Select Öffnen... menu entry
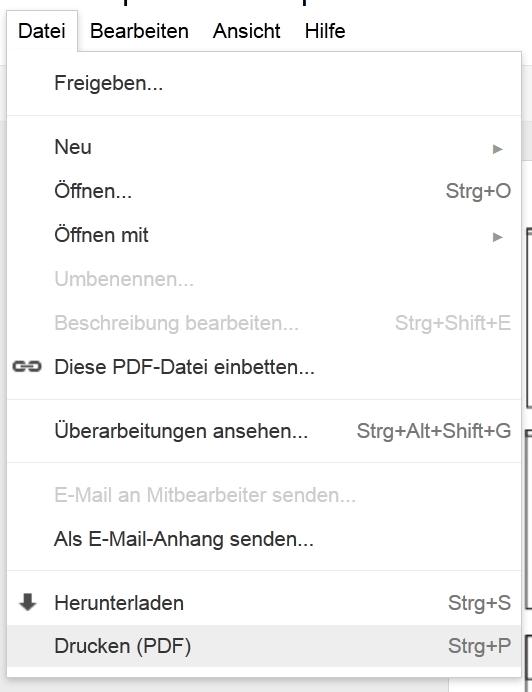This screenshot has width=532, height=692. pyautogui.click(x=264, y=191)
